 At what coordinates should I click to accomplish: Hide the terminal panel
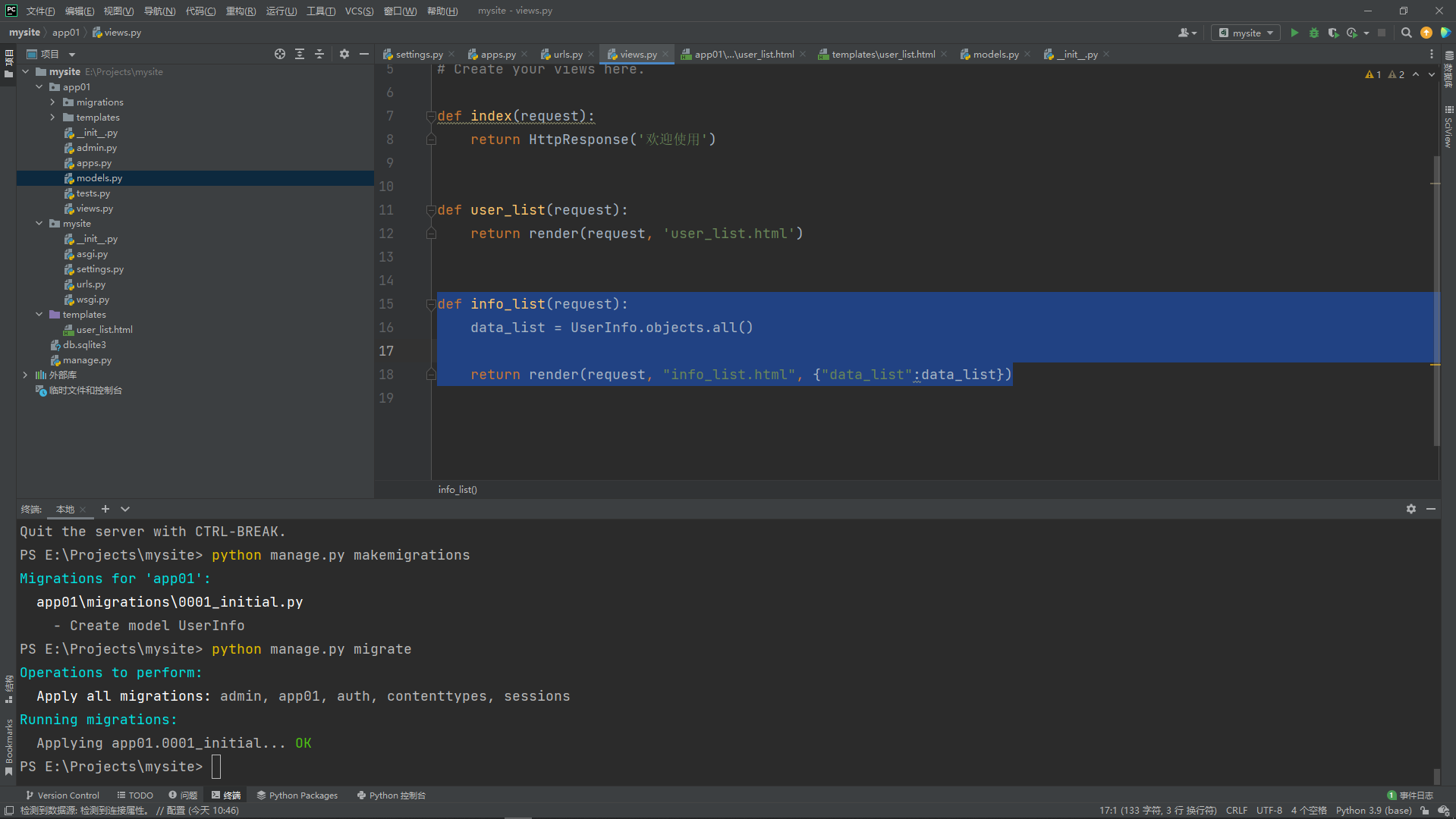(1431, 509)
